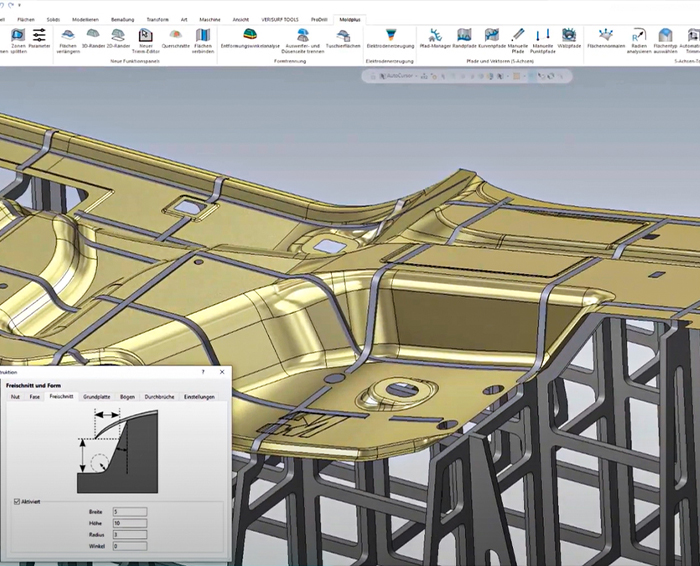Screen dimensions: 700x566
Task: Open the Modellieren ribbon tab
Action: [x=86, y=19]
